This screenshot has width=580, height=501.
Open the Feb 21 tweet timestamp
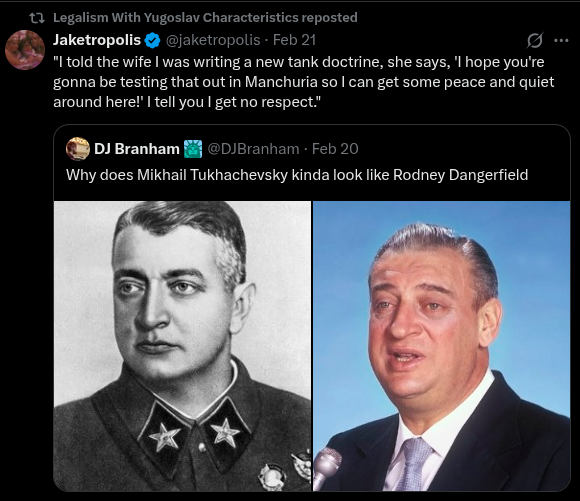coord(294,40)
